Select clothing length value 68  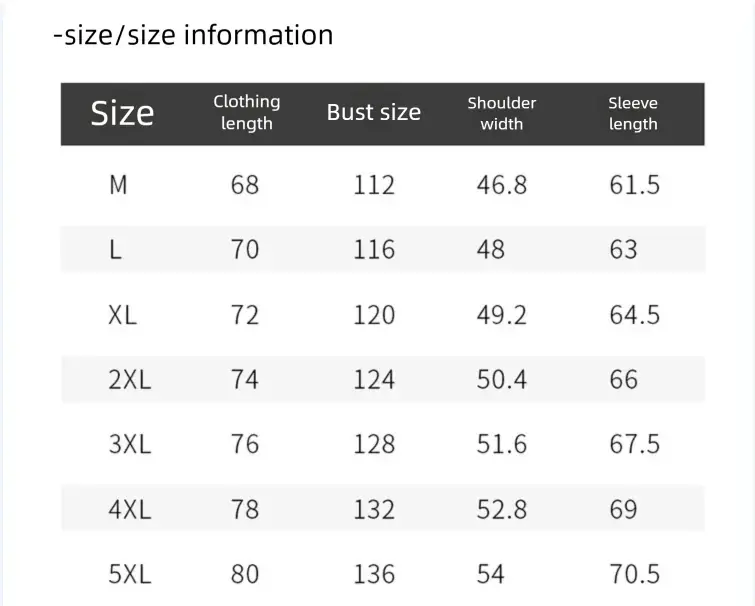tap(245, 185)
